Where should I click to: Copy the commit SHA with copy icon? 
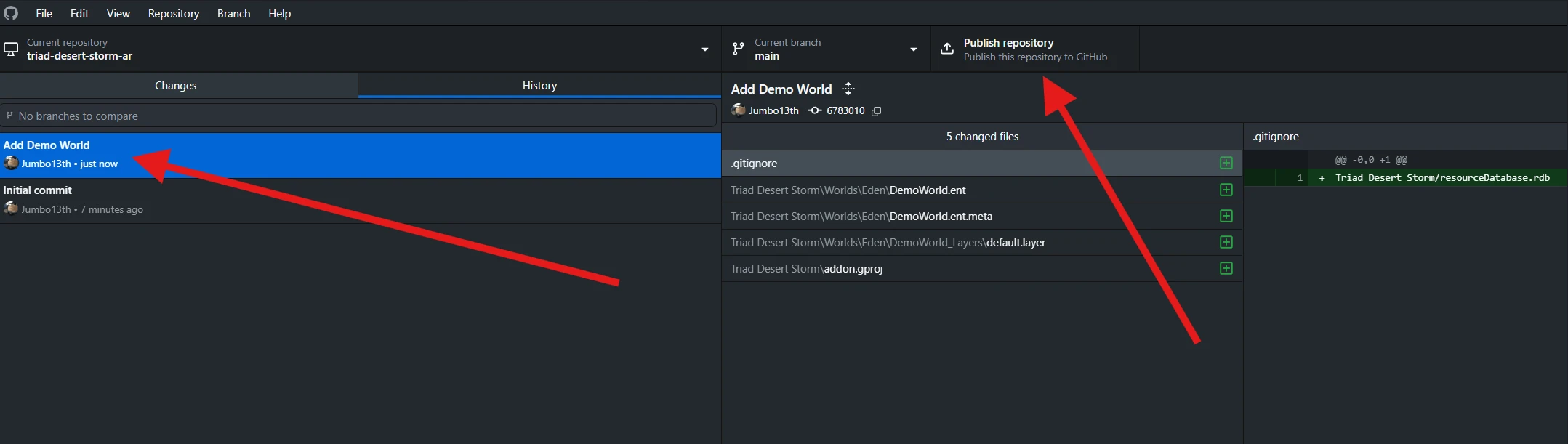tap(877, 111)
